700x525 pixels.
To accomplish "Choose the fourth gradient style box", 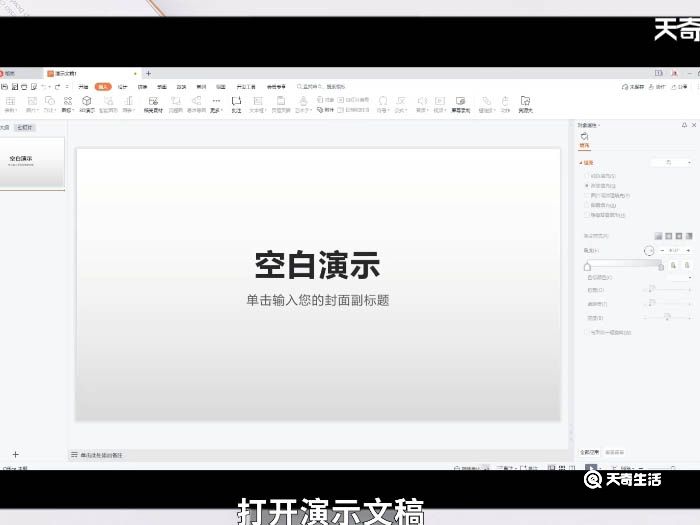I will click(689, 236).
